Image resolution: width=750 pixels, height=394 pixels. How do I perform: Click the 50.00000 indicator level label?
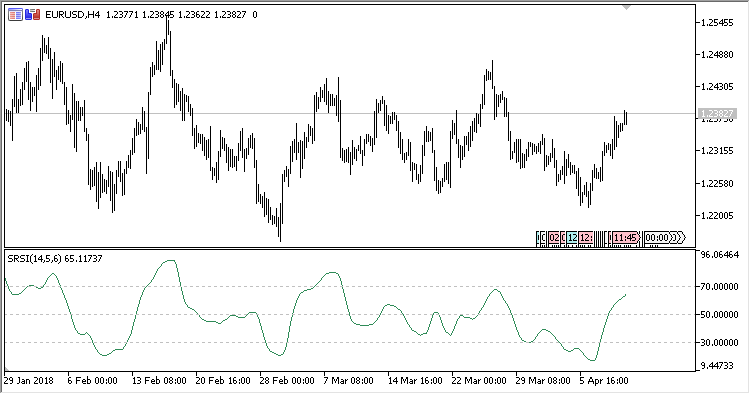click(719, 315)
